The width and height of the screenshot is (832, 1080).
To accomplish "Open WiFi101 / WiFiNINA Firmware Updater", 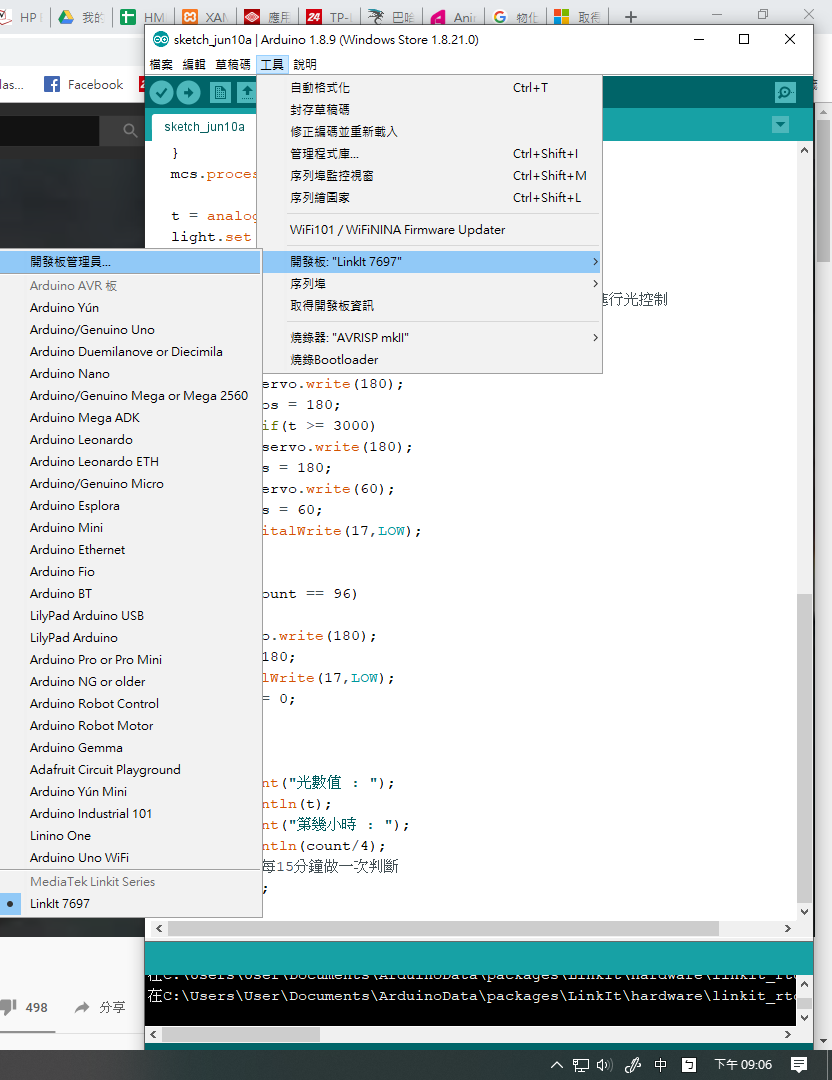I will point(429,229).
